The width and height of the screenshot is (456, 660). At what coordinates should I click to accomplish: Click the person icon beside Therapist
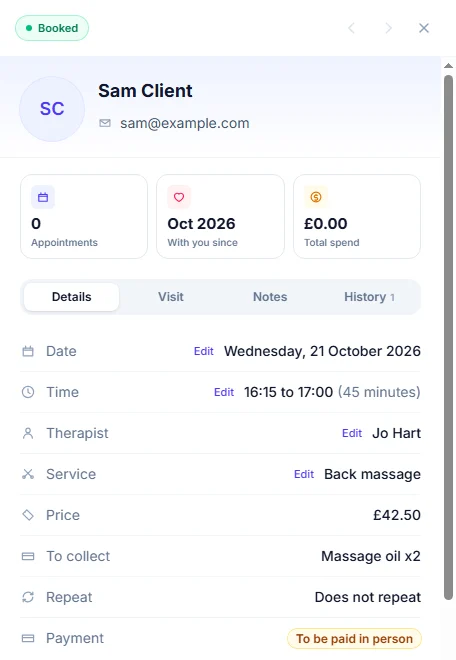click(28, 433)
